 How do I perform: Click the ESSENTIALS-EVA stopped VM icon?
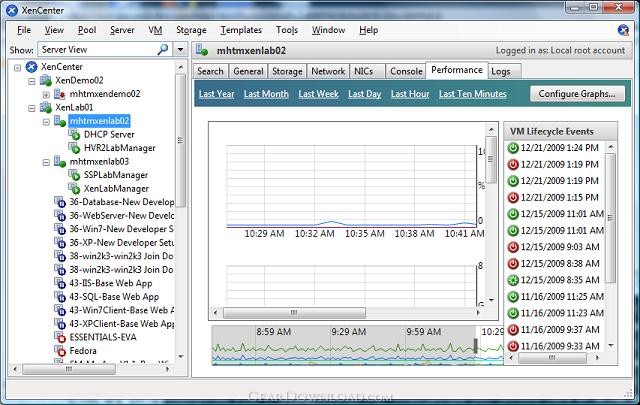[x=60, y=337]
